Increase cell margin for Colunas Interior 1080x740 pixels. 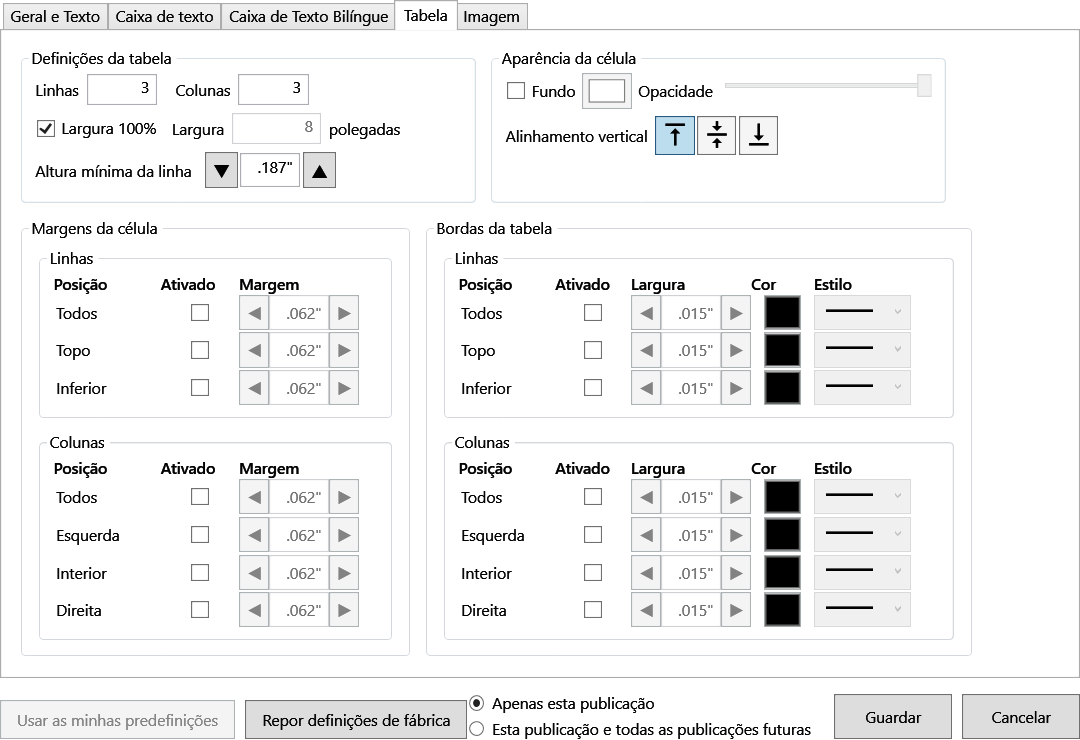coord(344,573)
